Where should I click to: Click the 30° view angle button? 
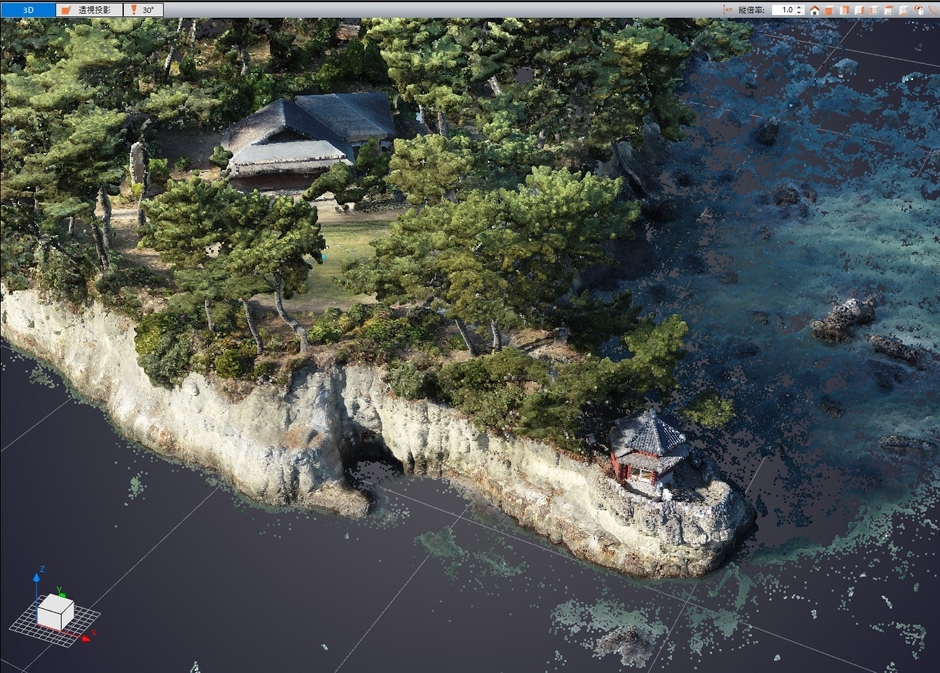[x=144, y=9]
